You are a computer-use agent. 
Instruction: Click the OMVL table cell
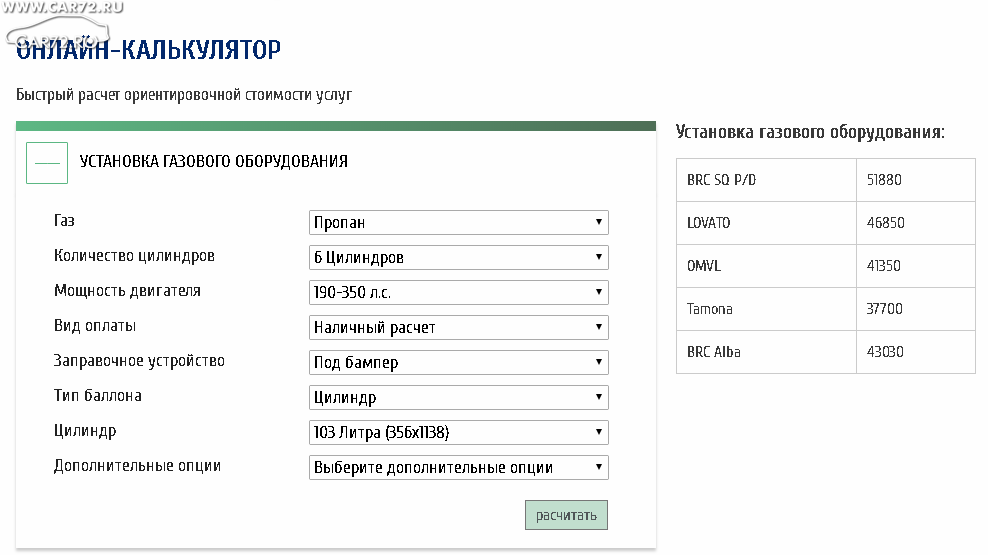(x=766, y=266)
